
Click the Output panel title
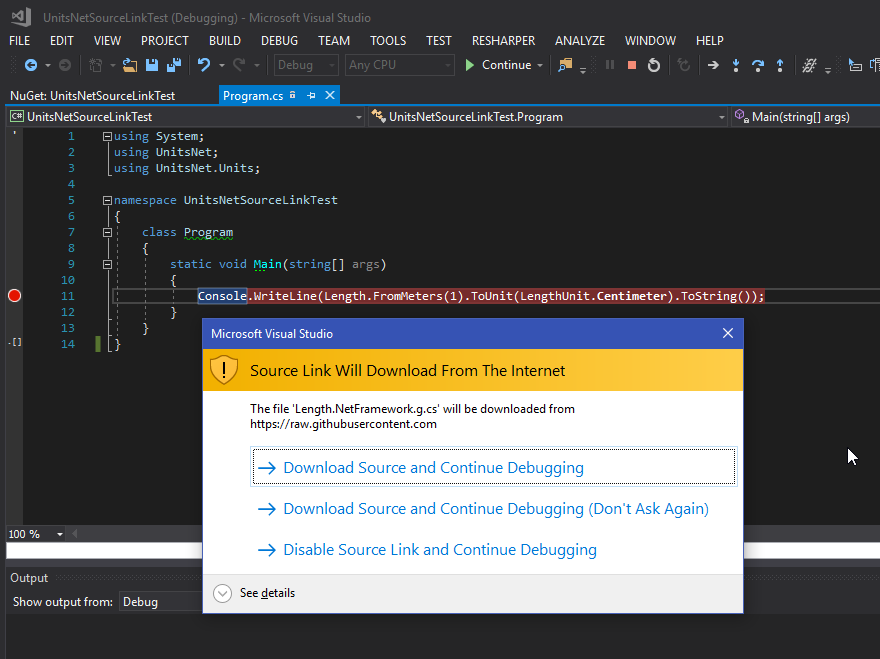tap(29, 578)
